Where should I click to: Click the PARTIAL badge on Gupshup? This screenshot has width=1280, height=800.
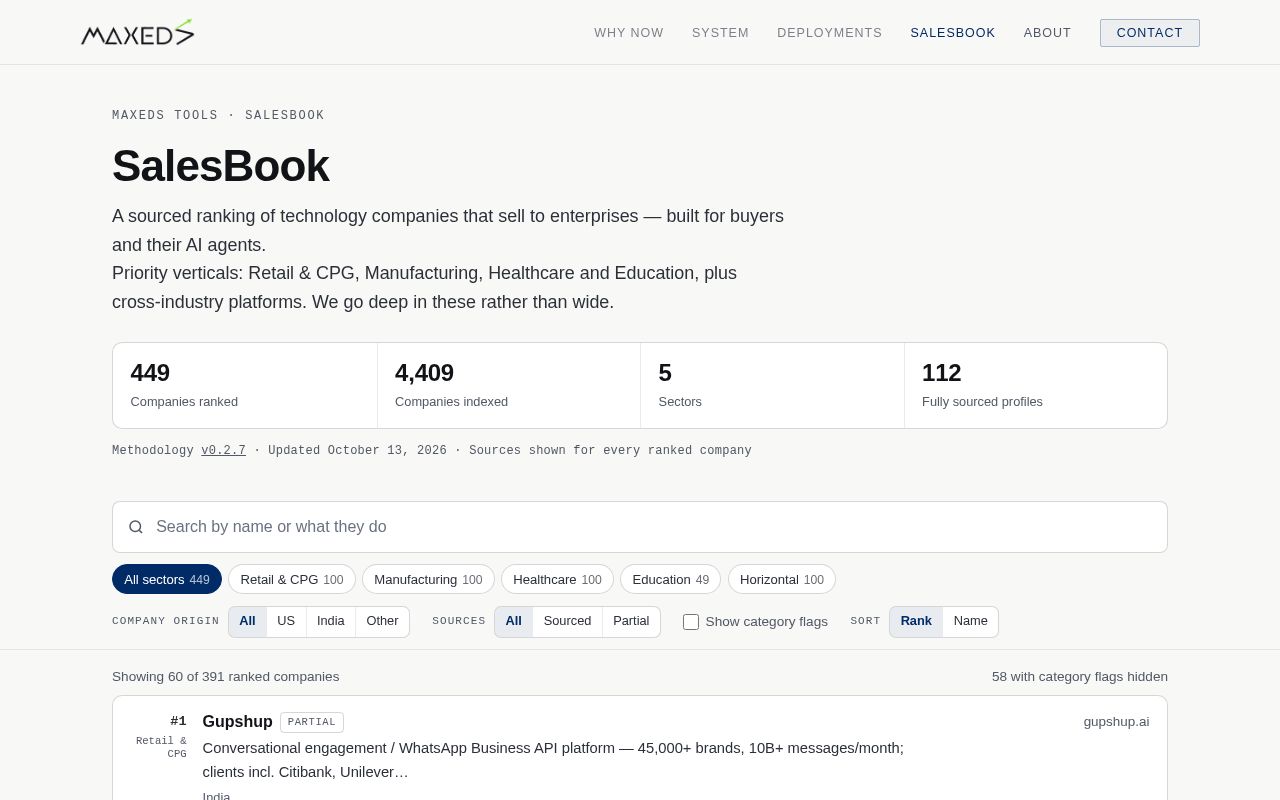(x=312, y=722)
